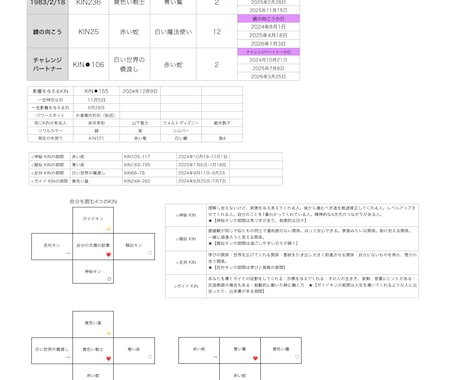Click the red heart in the 黄色い戦士 cell
The width and height of the screenshot is (460, 380).
coord(108,359)
